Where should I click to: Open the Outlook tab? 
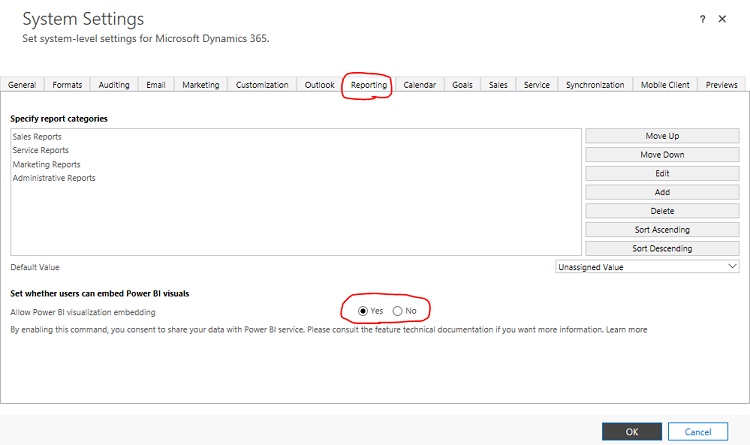[320, 85]
